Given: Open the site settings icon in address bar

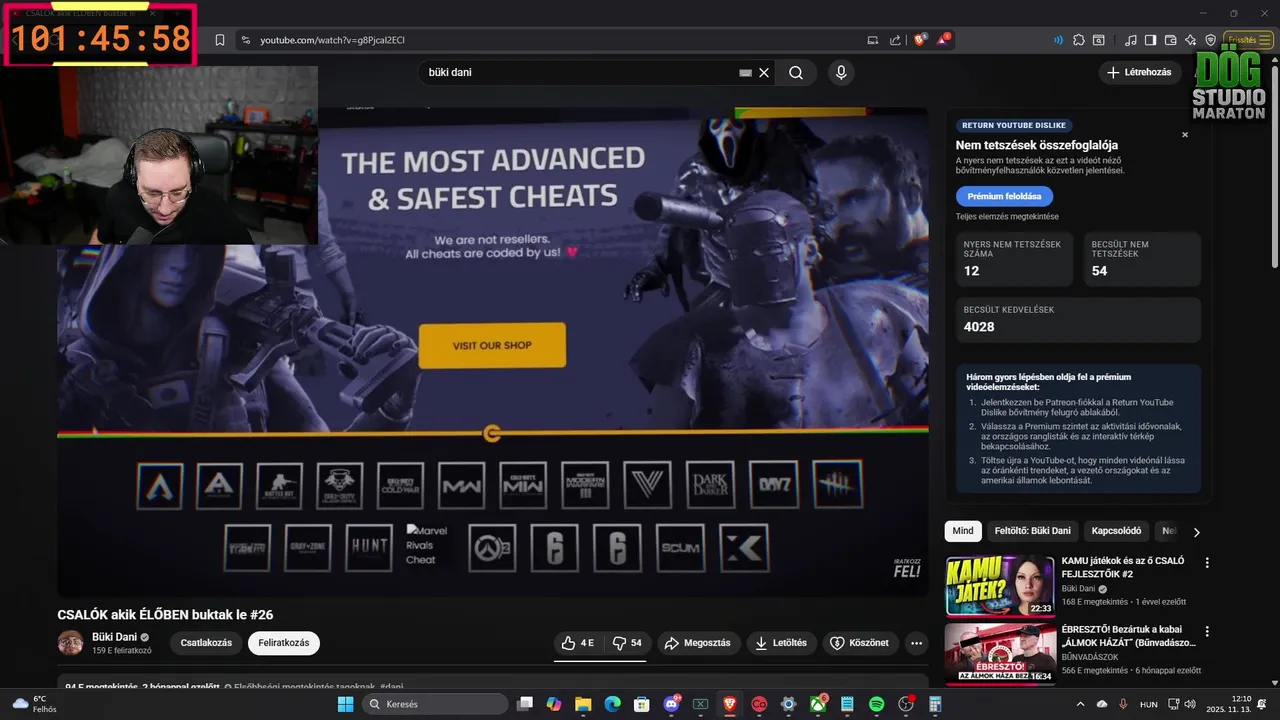Looking at the screenshot, I should [245, 40].
